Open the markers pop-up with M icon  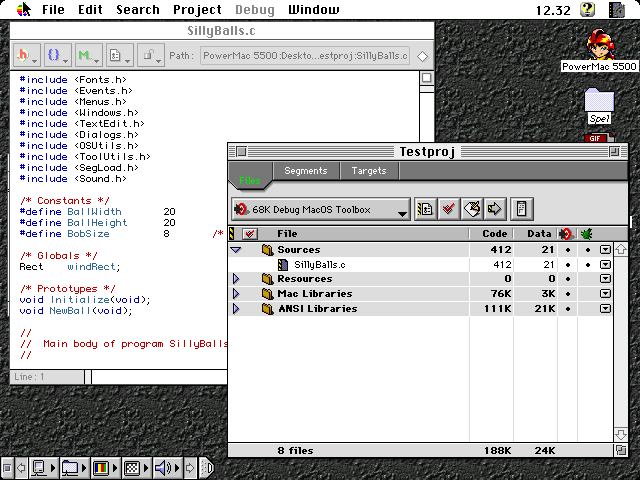88,55
